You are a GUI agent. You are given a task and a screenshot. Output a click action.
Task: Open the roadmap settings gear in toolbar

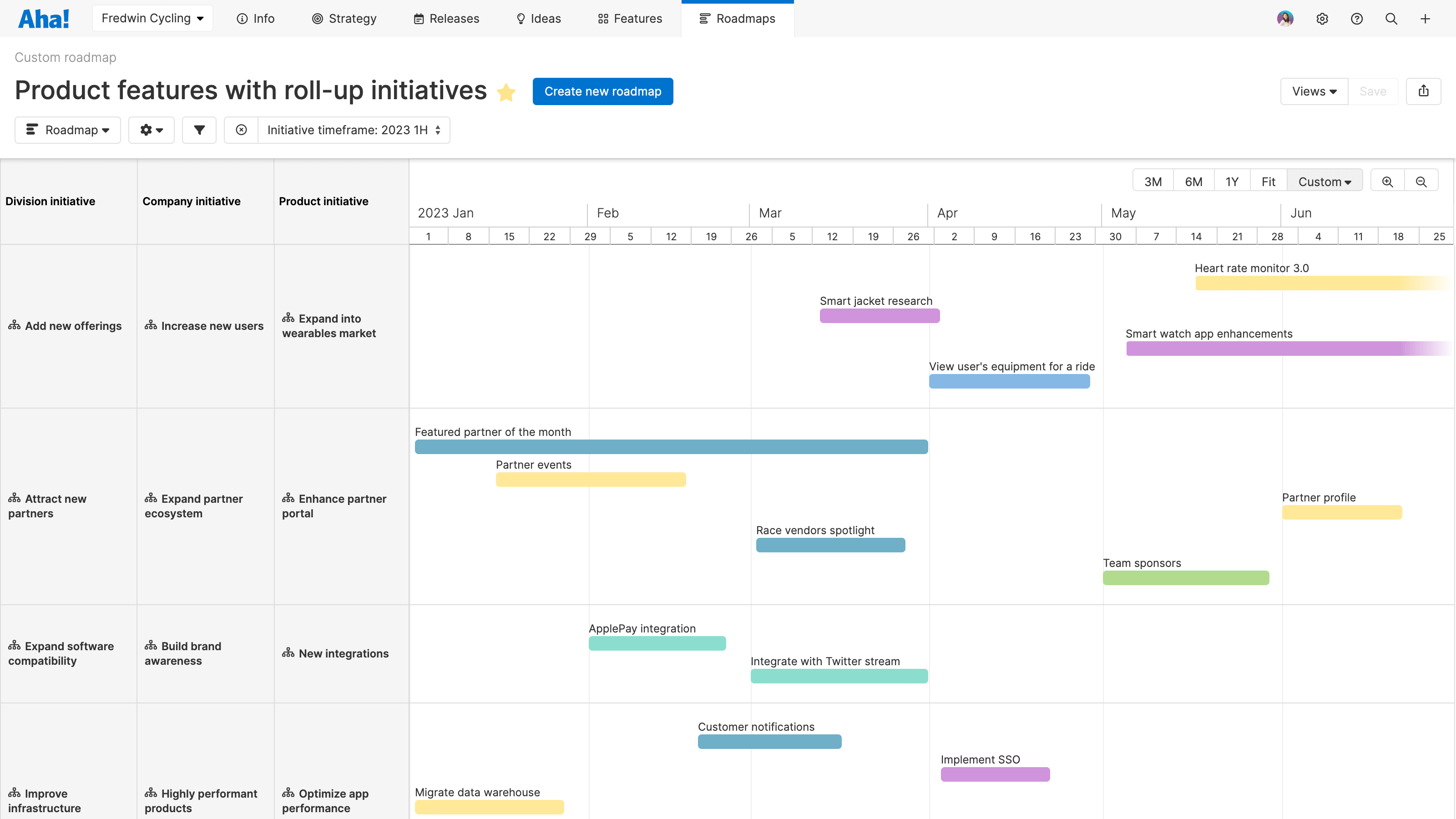point(151,129)
